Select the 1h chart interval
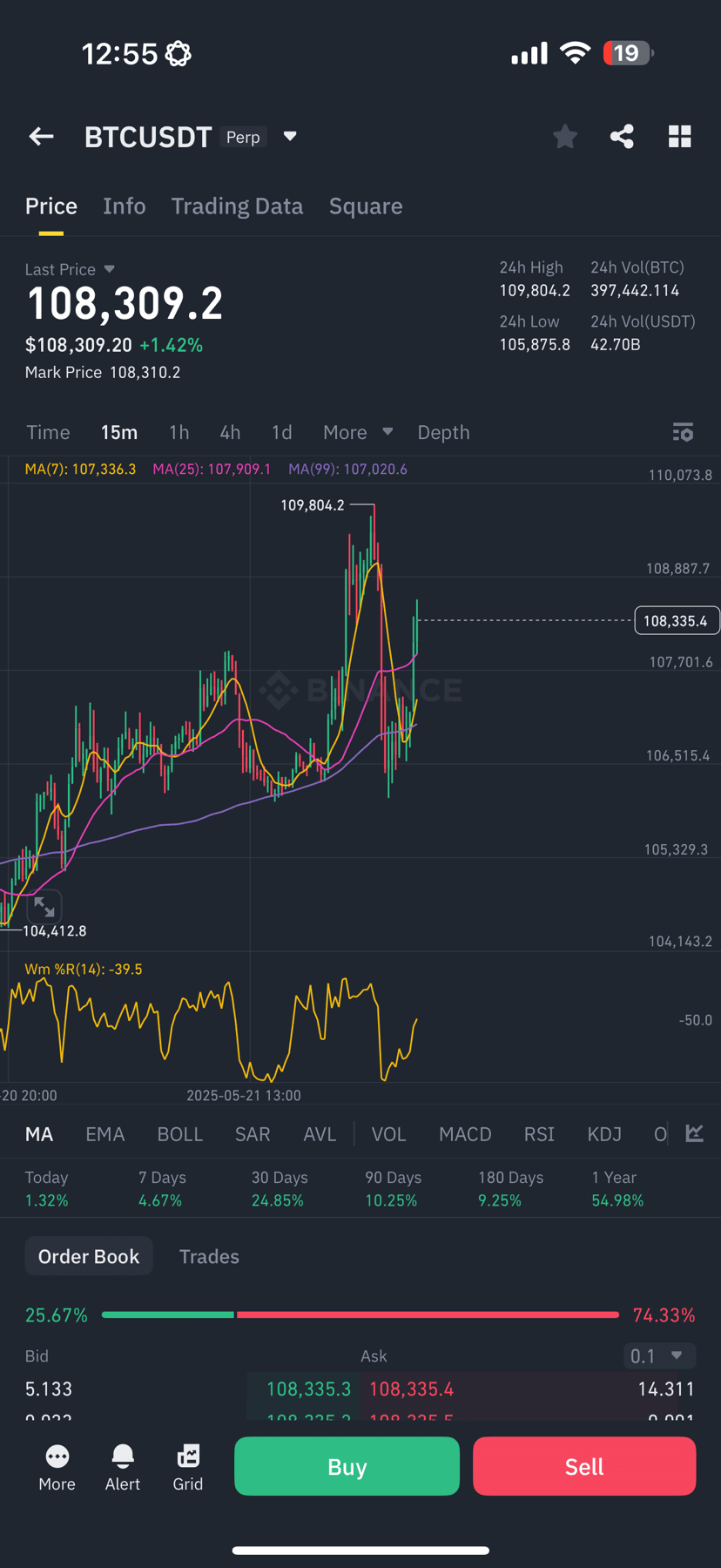This screenshot has height=1568, width=721. click(x=179, y=432)
